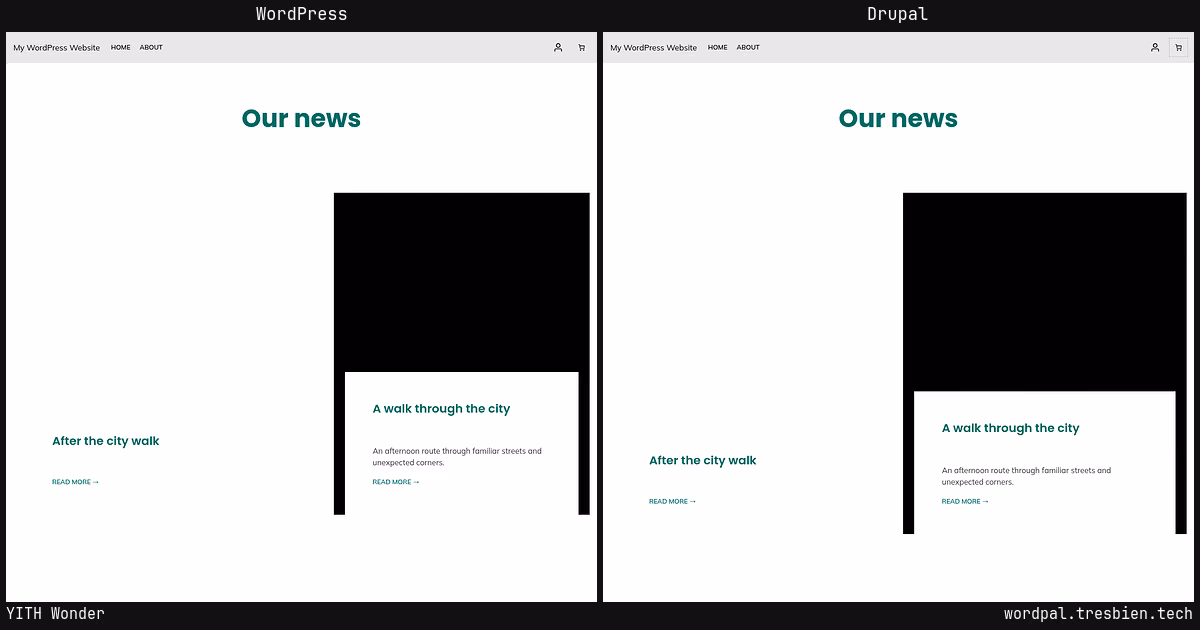Select ABOUT menu in WordPress pane
Image resolution: width=1200 pixels, height=630 pixels.
pyautogui.click(x=151, y=47)
